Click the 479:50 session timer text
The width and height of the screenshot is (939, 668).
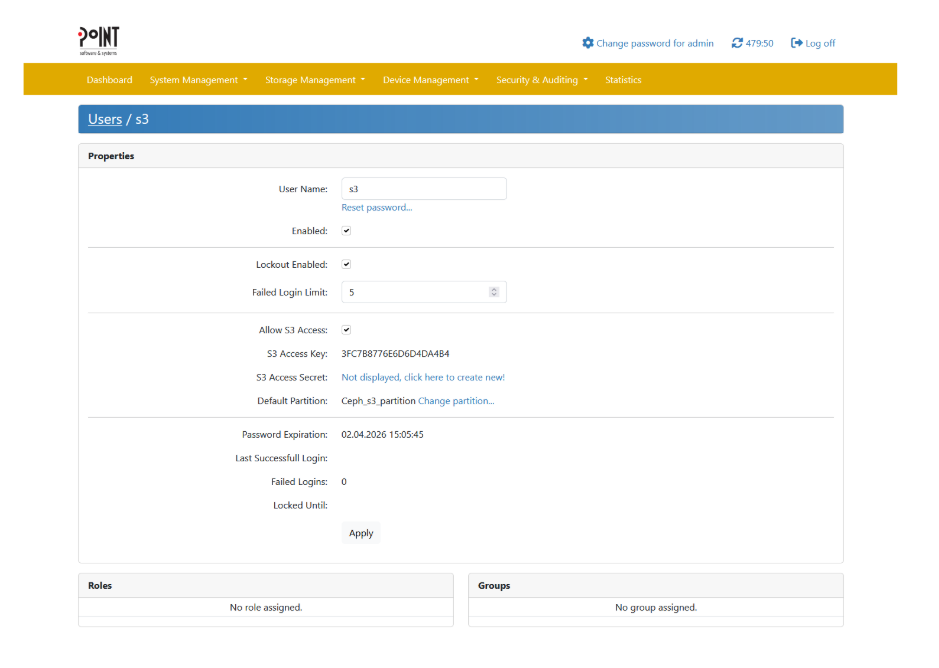coord(759,43)
